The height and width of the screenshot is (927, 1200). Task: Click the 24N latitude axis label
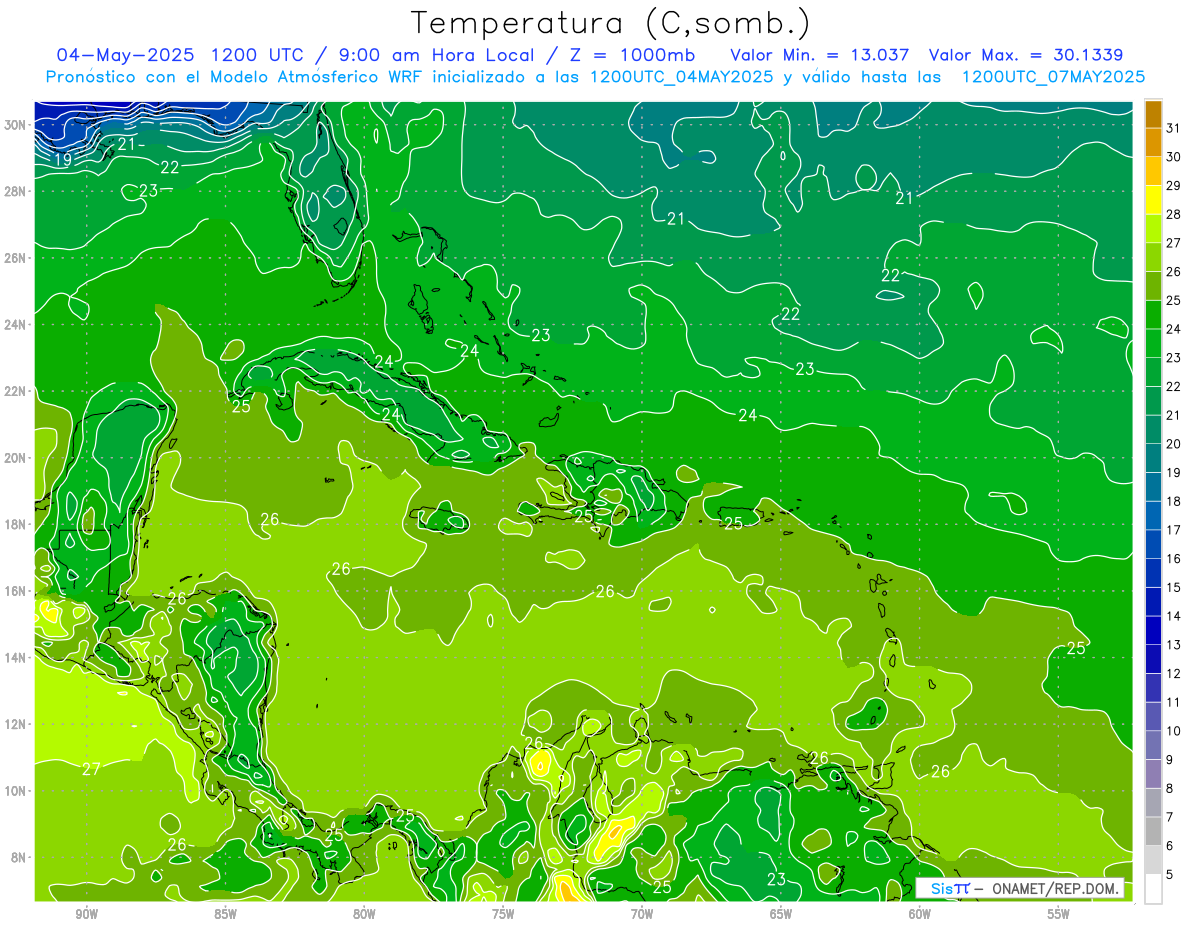[17, 325]
